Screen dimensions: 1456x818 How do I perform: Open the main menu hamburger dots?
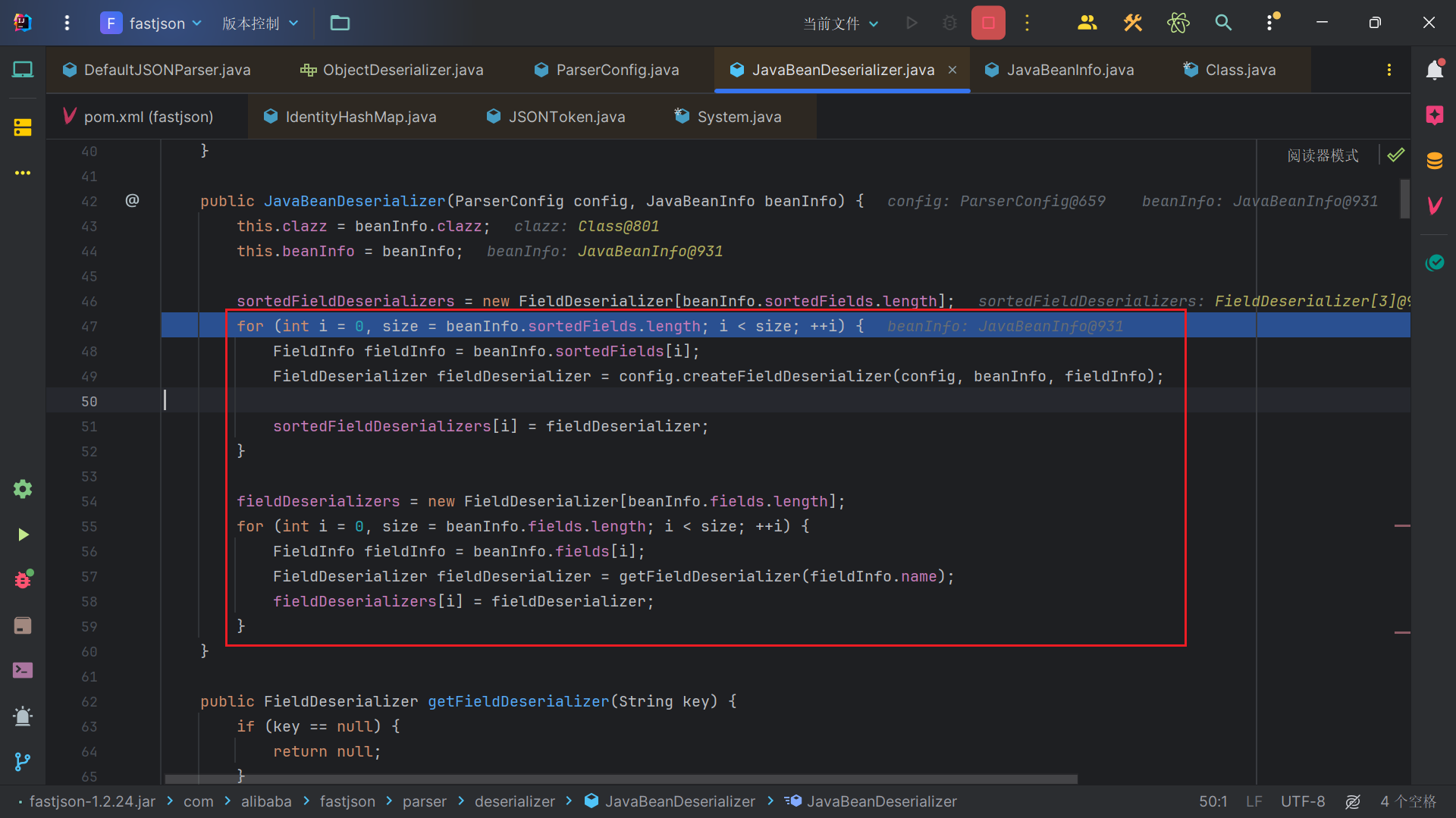point(67,23)
